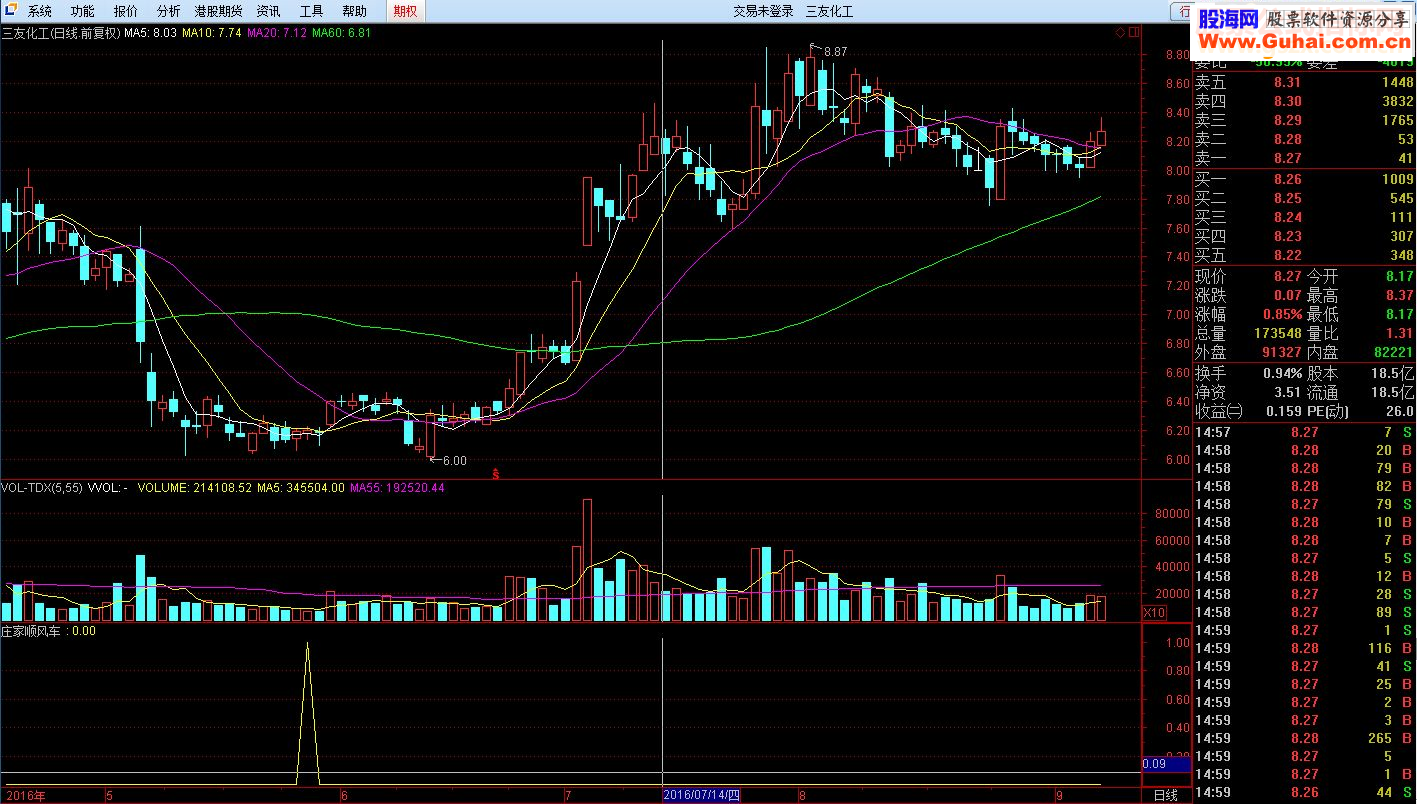Click the red $ marker below the candles

tap(496, 472)
